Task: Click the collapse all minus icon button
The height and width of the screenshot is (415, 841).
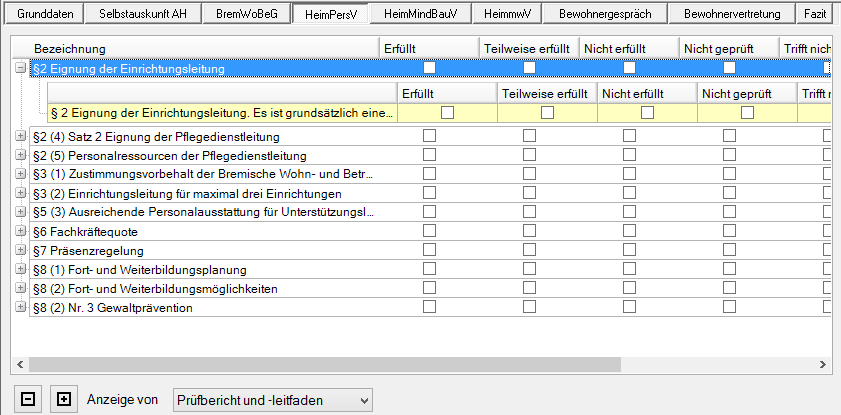Action: coord(28,399)
